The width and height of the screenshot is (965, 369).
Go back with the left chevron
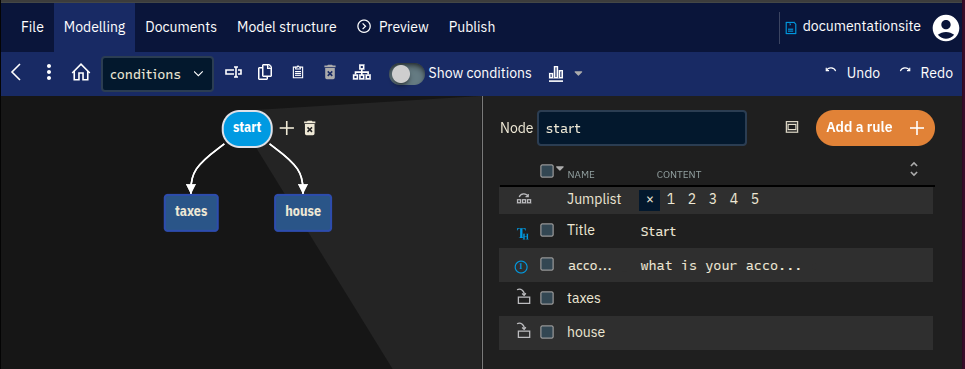pos(17,73)
